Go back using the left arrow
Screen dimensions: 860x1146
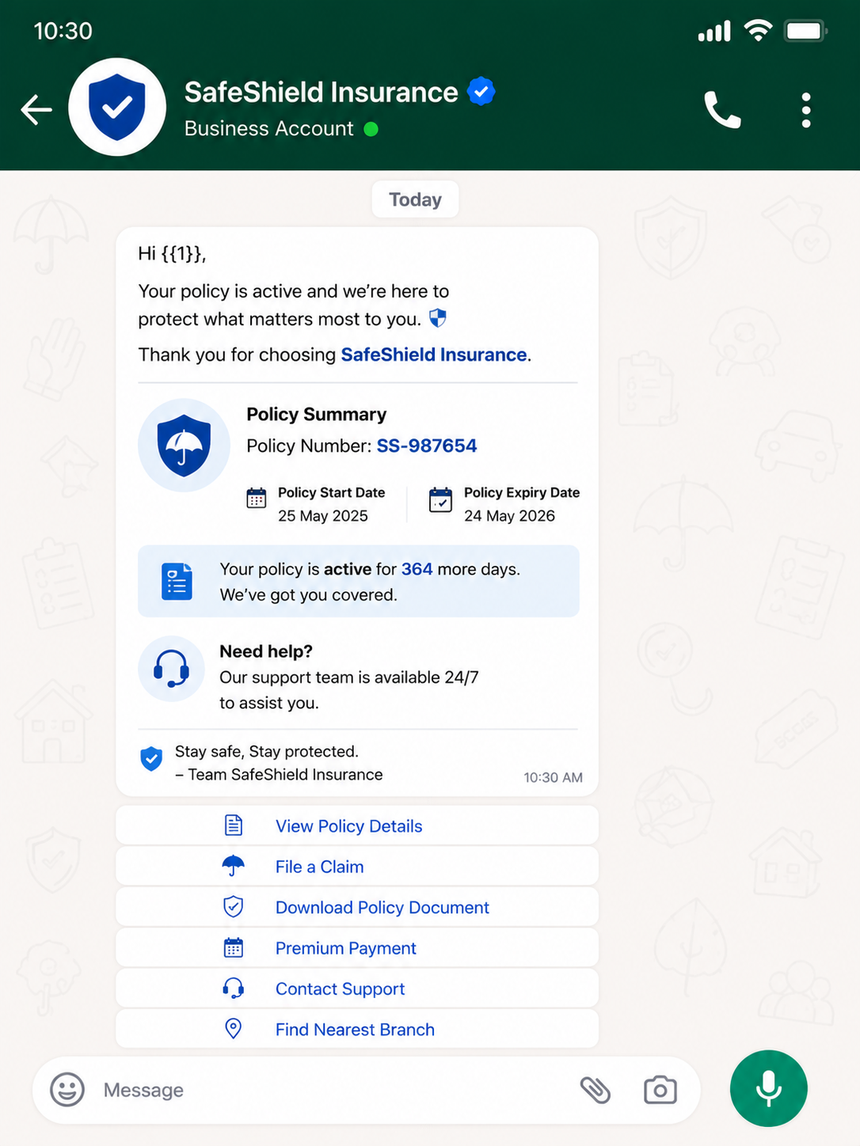pyautogui.click(x=37, y=110)
